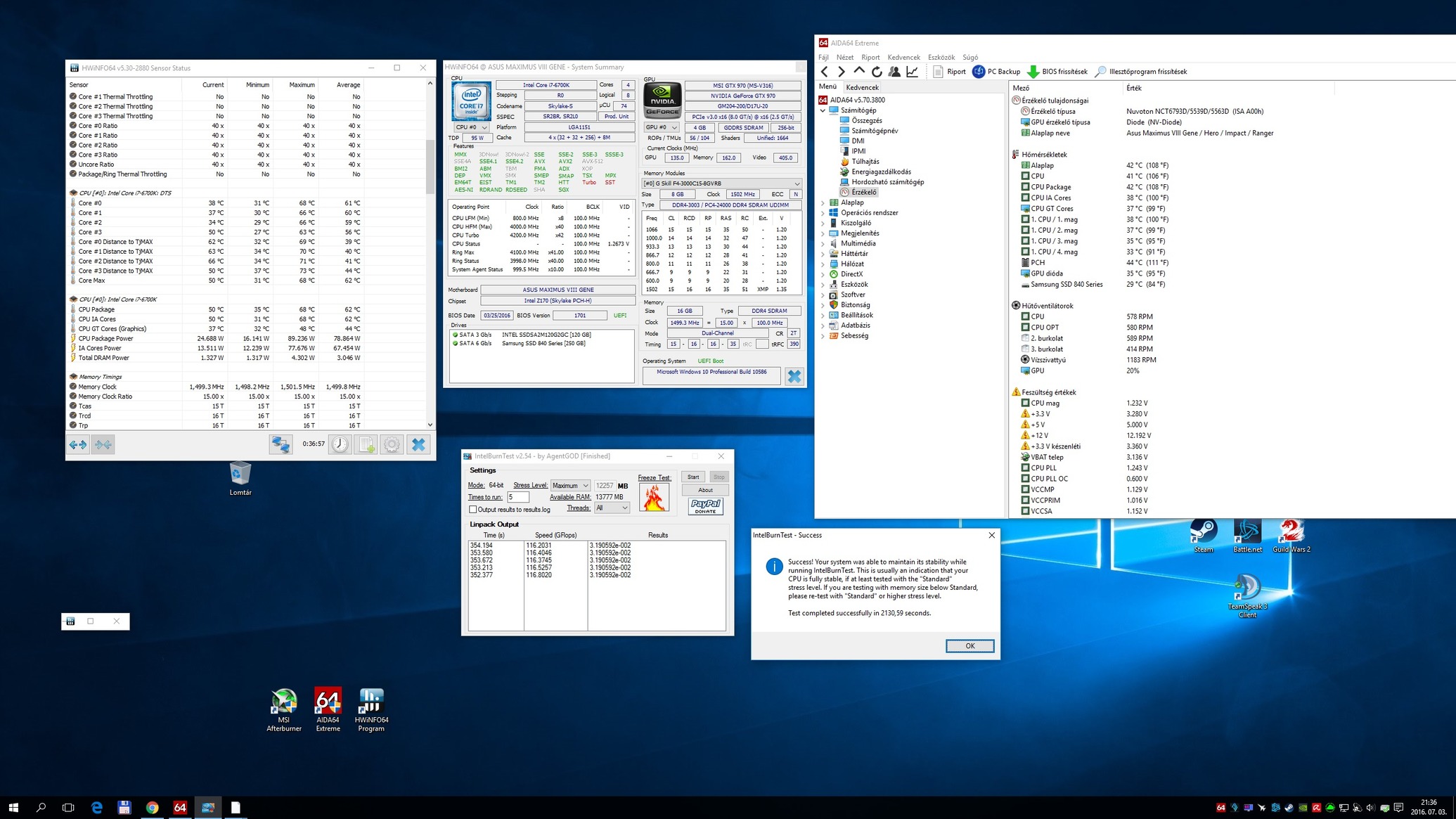The image size is (1456, 819).
Task: Expand the Alaplap tree node
Action: (823, 202)
